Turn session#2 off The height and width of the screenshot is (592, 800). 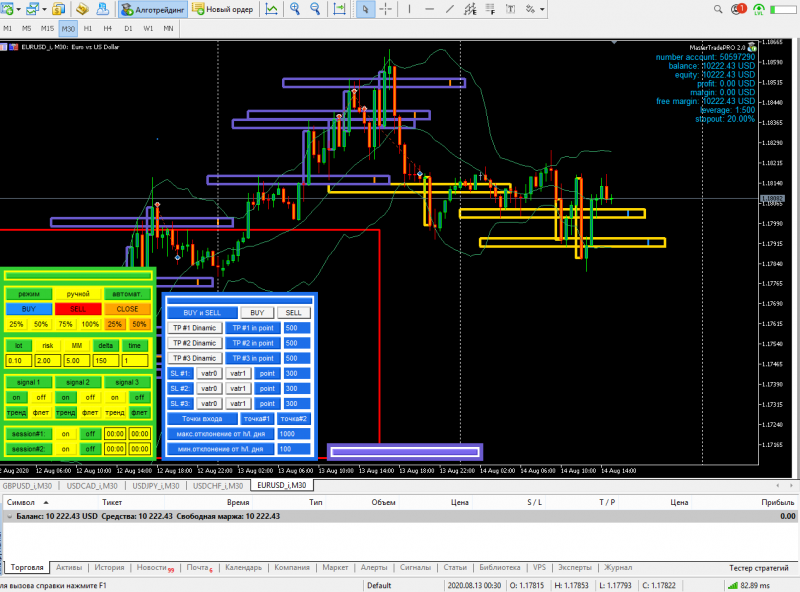point(90,449)
